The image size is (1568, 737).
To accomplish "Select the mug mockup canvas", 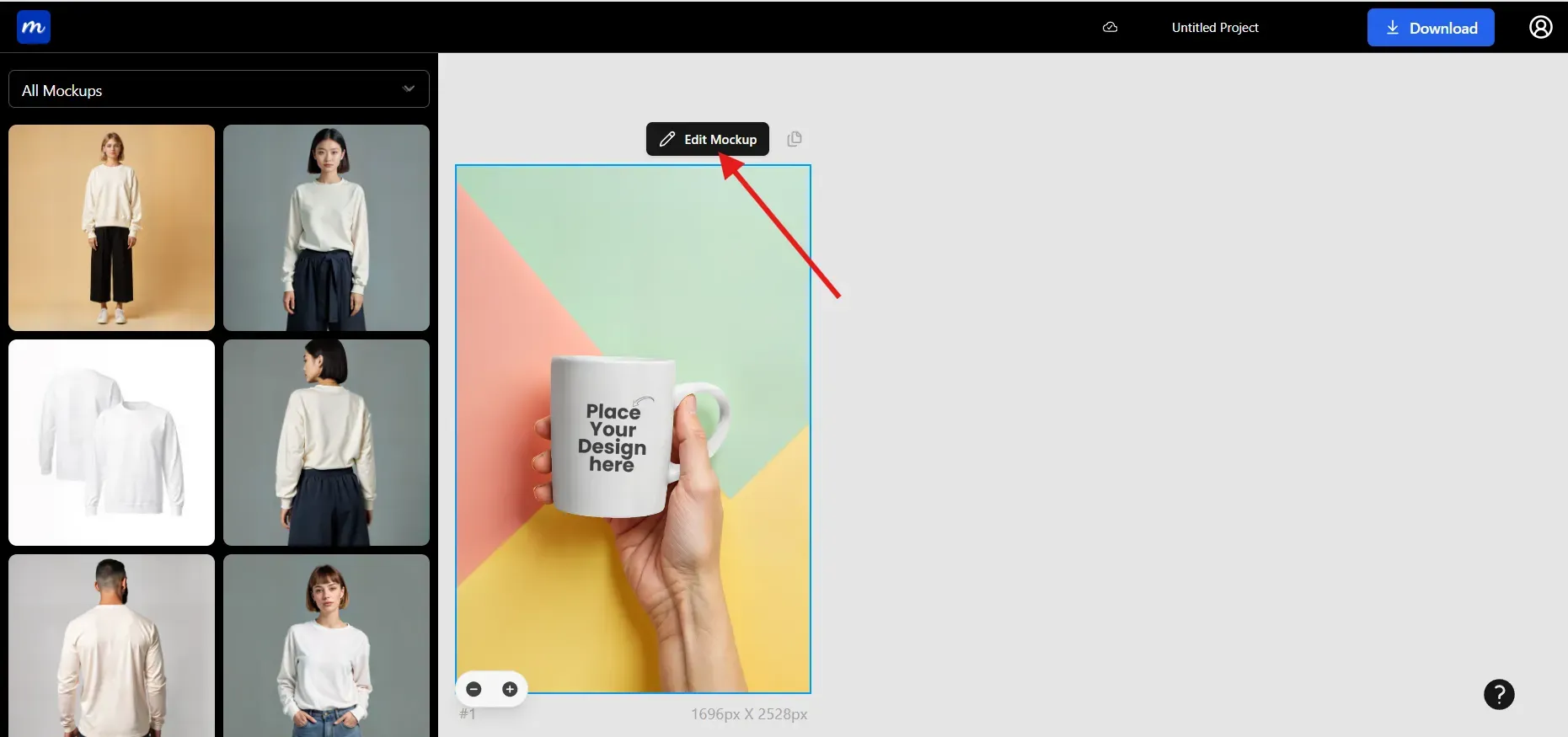I will (633, 429).
